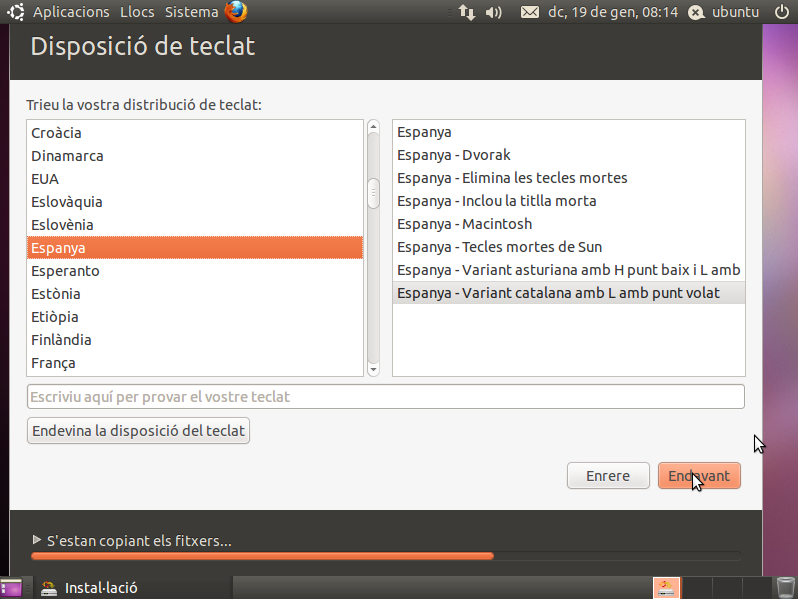The image size is (798, 599).
Task: Open the Sistema menu
Action: click(191, 12)
